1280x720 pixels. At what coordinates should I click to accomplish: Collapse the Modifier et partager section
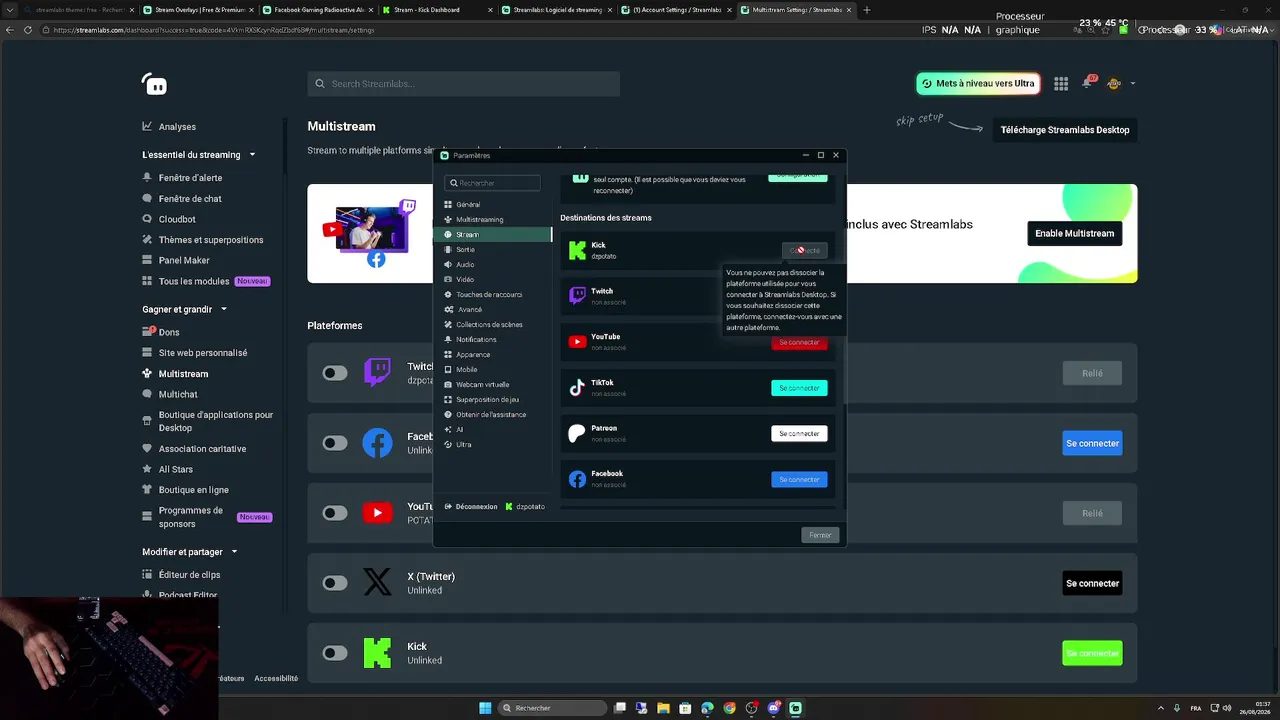[x=234, y=552]
